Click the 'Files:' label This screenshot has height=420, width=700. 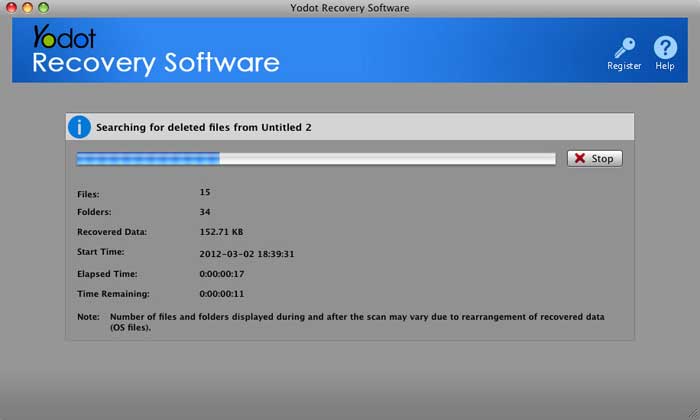pyautogui.click(x=88, y=195)
